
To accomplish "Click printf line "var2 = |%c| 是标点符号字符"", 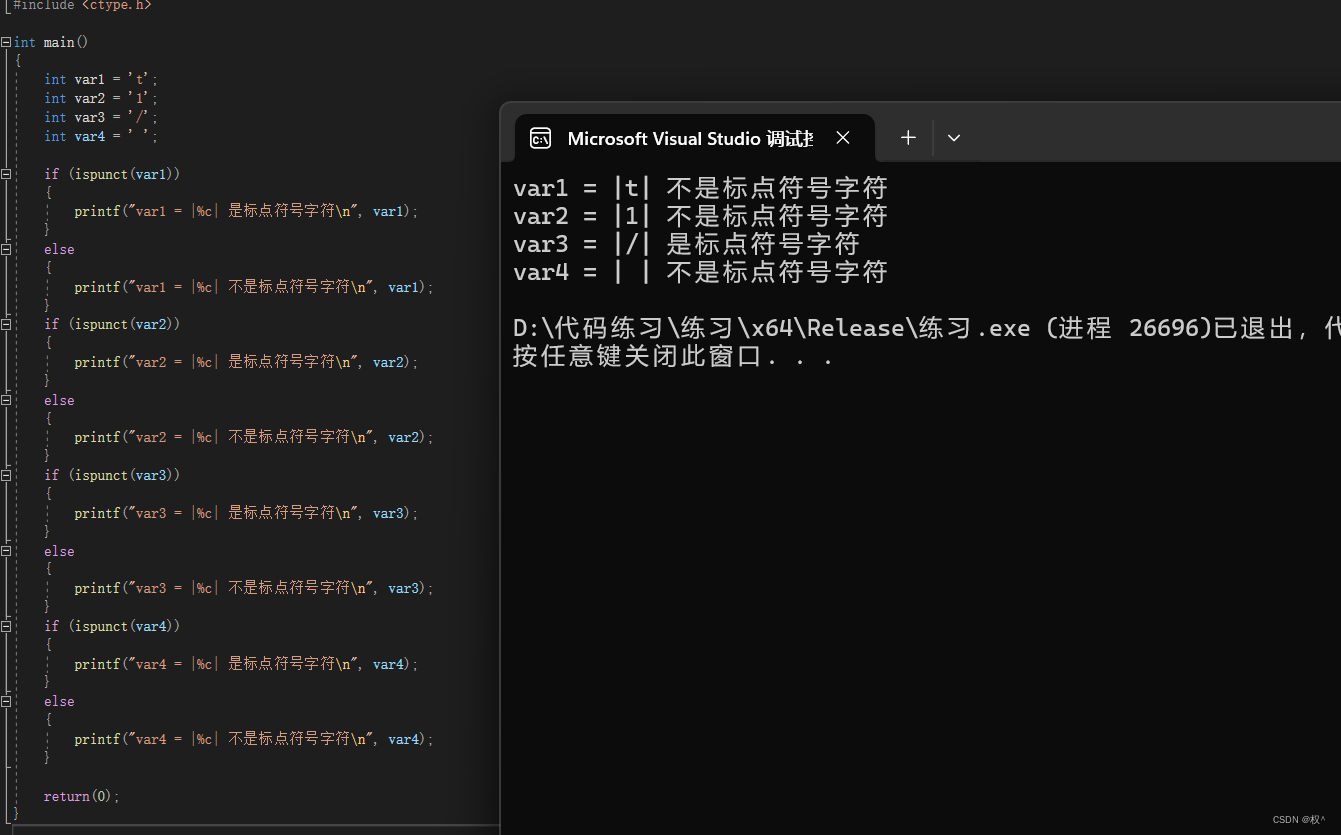I will point(246,362).
